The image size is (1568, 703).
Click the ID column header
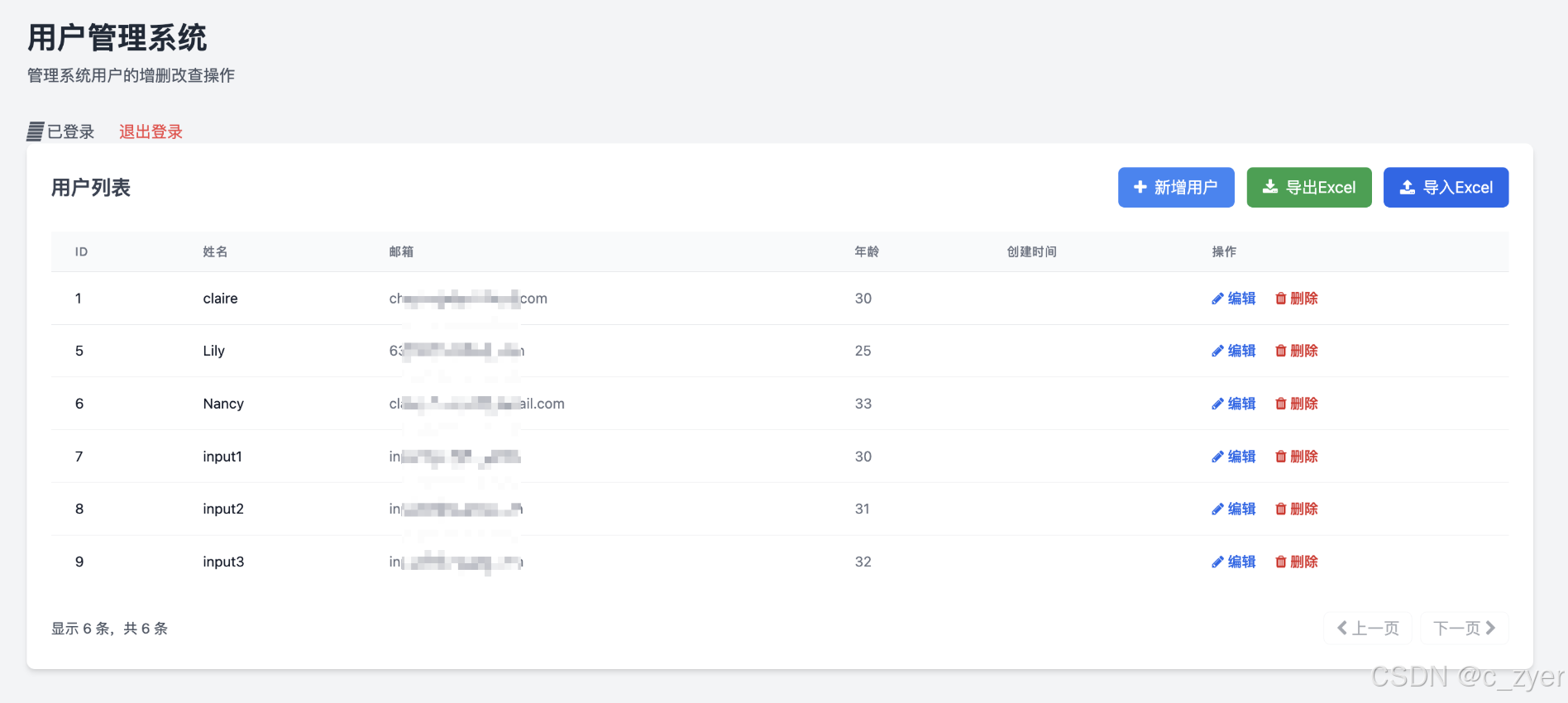[81, 251]
